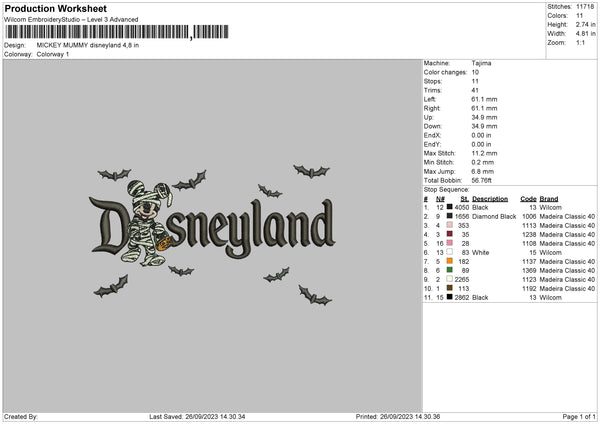Choose the brown swatch with code 1192
Image resolution: width=600 pixels, height=424 pixels.
tap(450, 288)
